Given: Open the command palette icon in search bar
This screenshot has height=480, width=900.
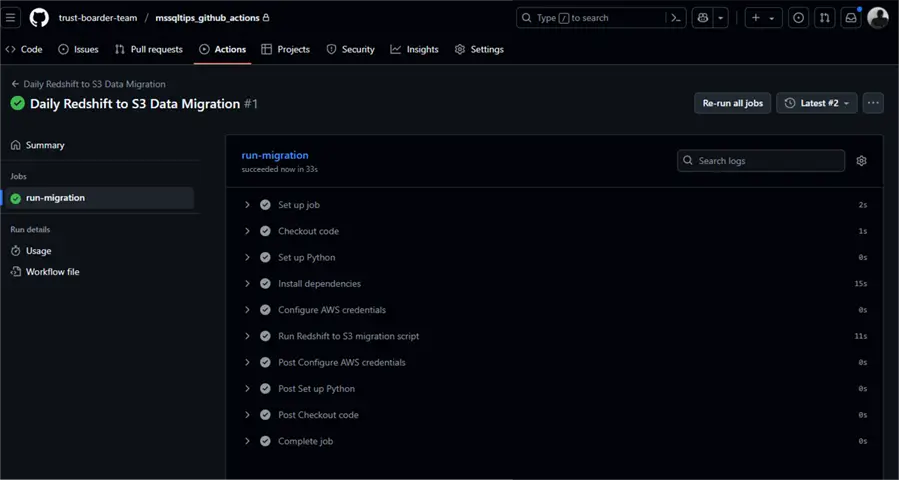Looking at the screenshot, I should (676, 18).
